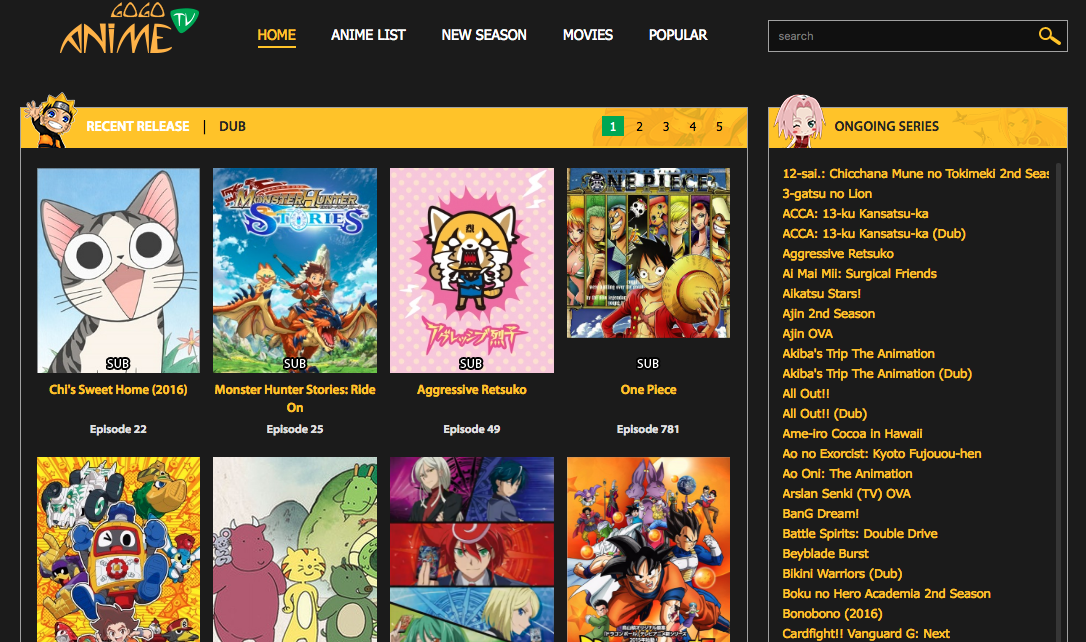This screenshot has width=1086, height=642.
Task: Open Akiba's Trip The Animation (Dub)
Action: (x=877, y=373)
